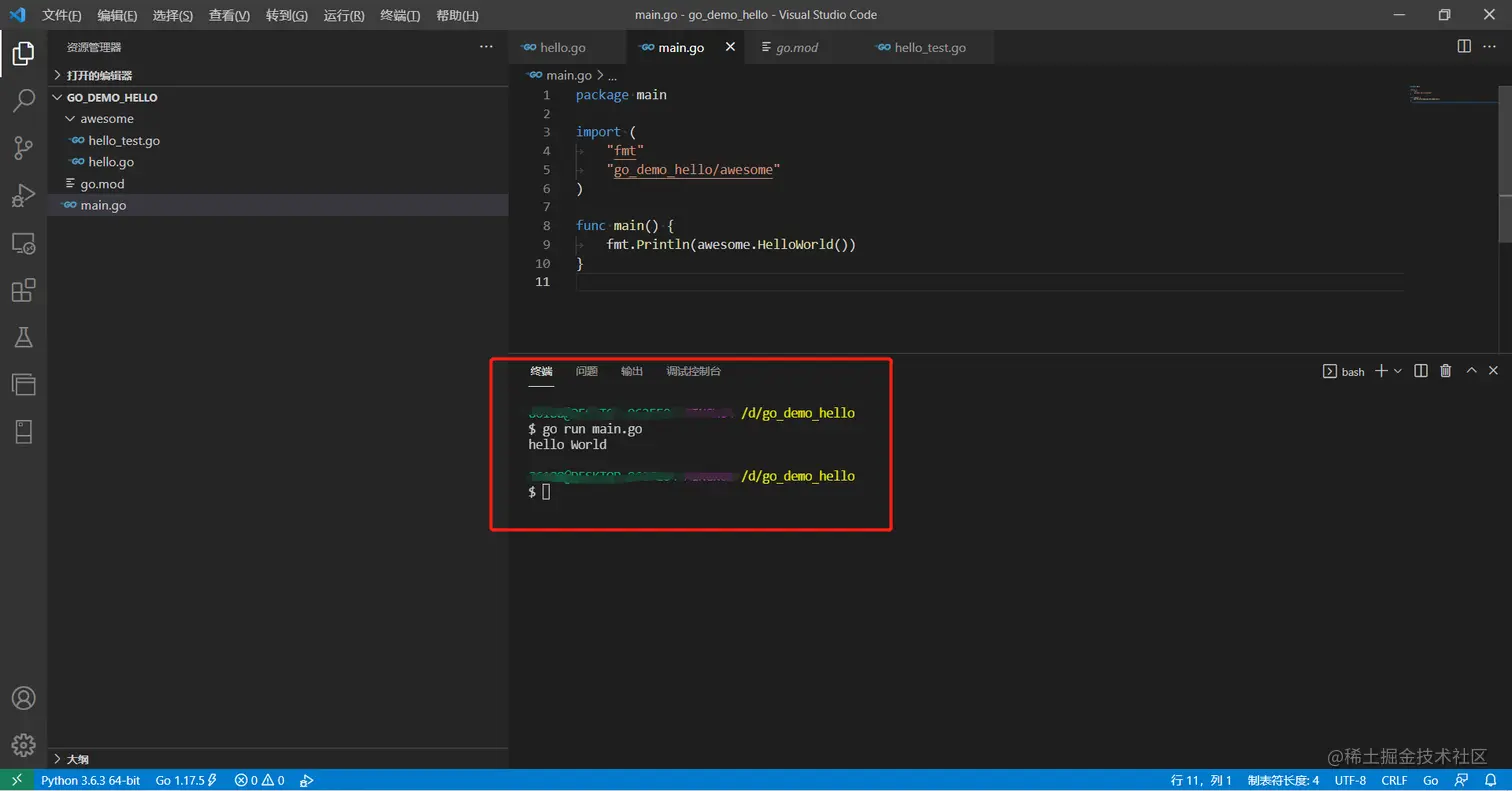Change UTF-8 encoding in status bar
The height and width of the screenshot is (791, 1512).
pos(1349,780)
